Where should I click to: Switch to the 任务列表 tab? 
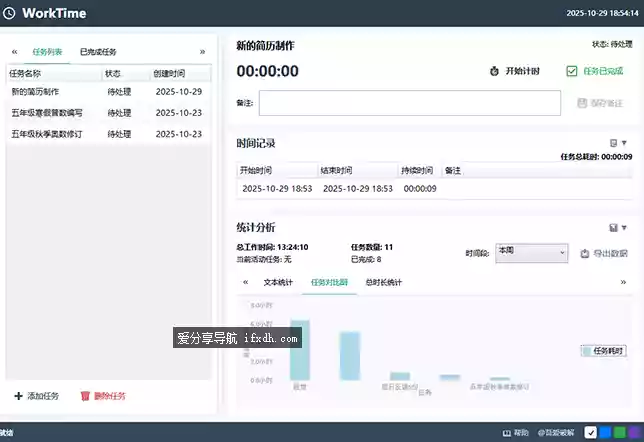[47, 52]
